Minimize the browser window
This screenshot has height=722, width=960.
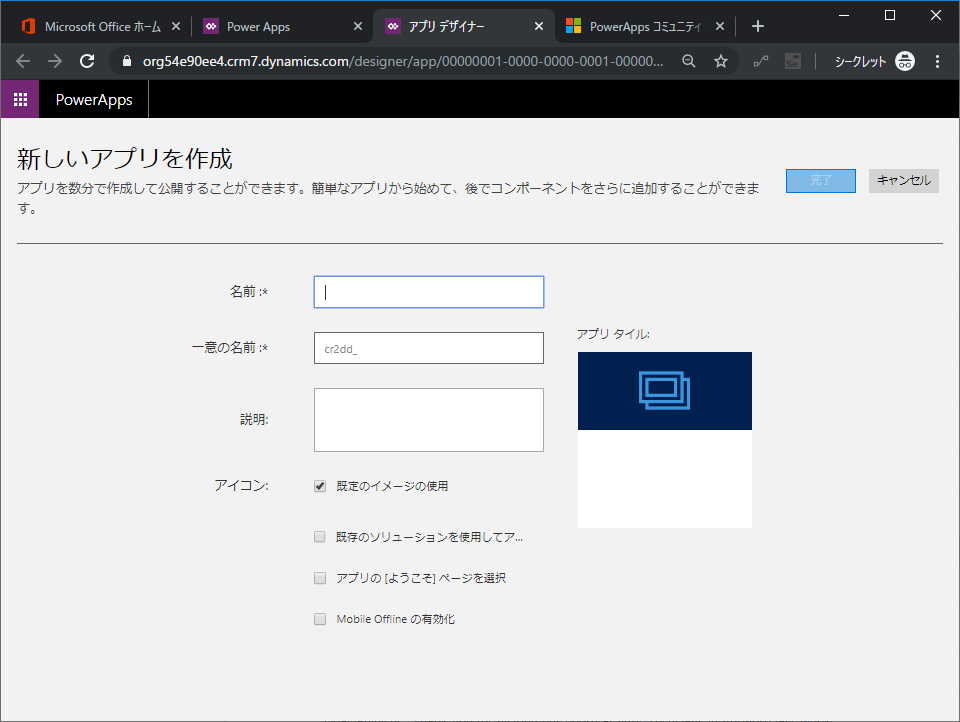(x=844, y=15)
